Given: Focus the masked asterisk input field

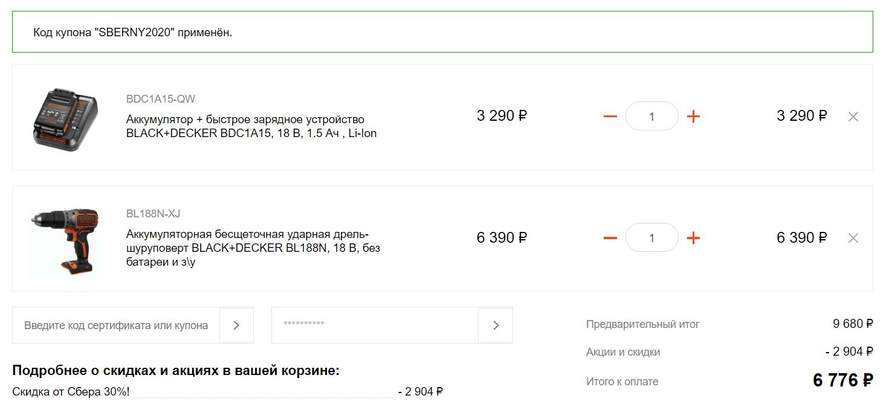Looking at the screenshot, I should [x=375, y=325].
